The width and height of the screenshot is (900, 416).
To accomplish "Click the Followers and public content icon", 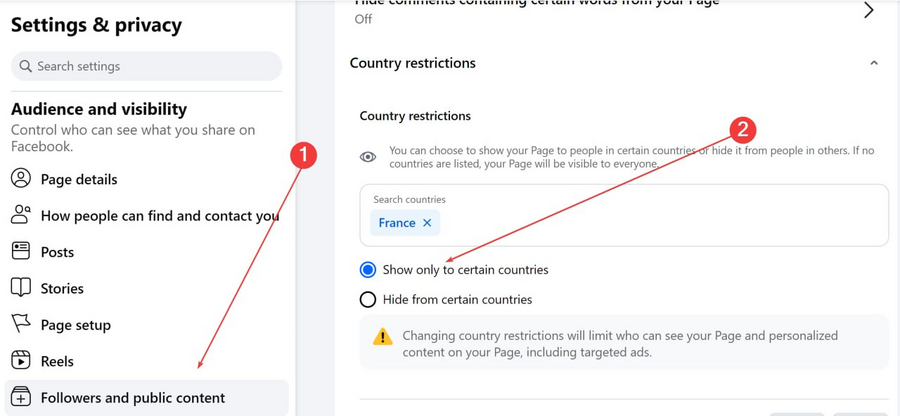I will pos(21,397).
